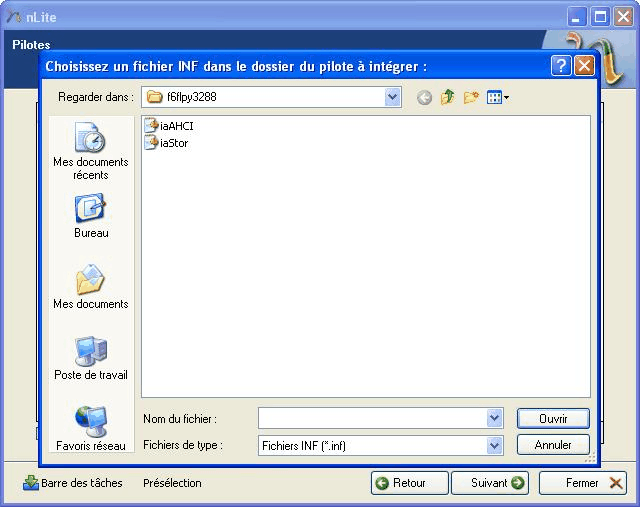Open Bureau in places bar
Viewport: 640px width, 507px height.
pos(91,216)
